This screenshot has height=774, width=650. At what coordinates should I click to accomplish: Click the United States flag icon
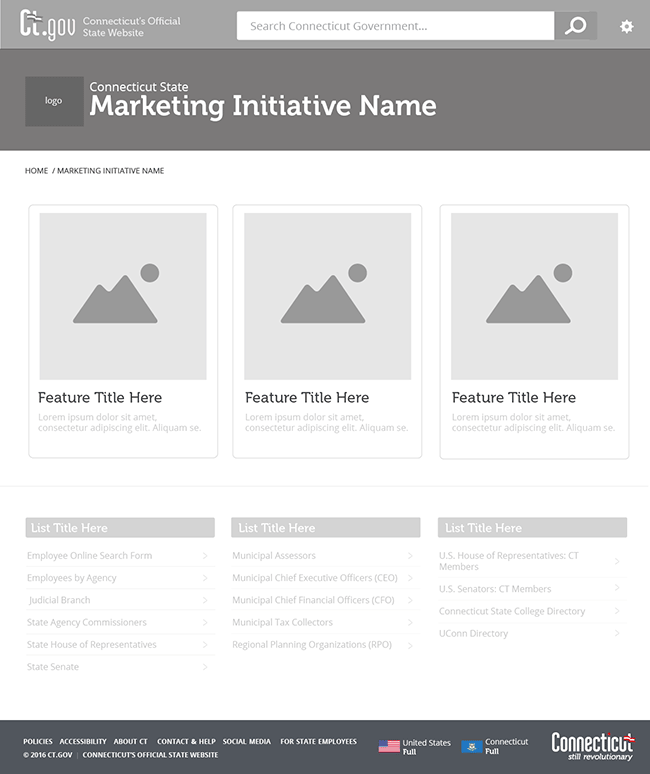389,746
